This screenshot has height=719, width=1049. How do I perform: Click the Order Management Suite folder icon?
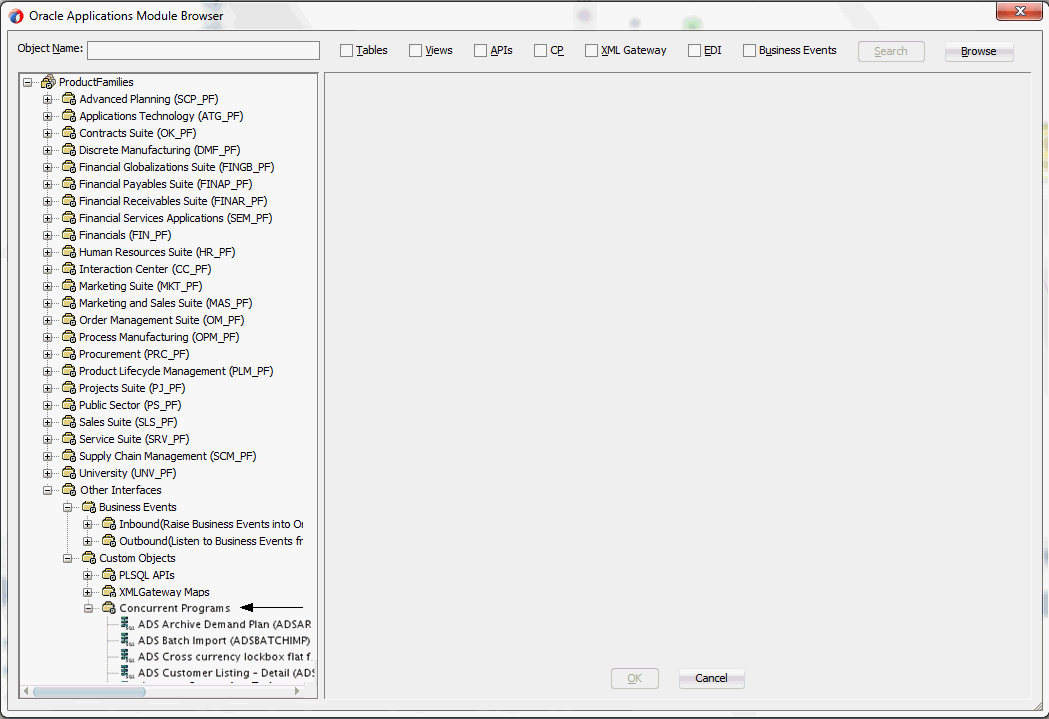69,320
